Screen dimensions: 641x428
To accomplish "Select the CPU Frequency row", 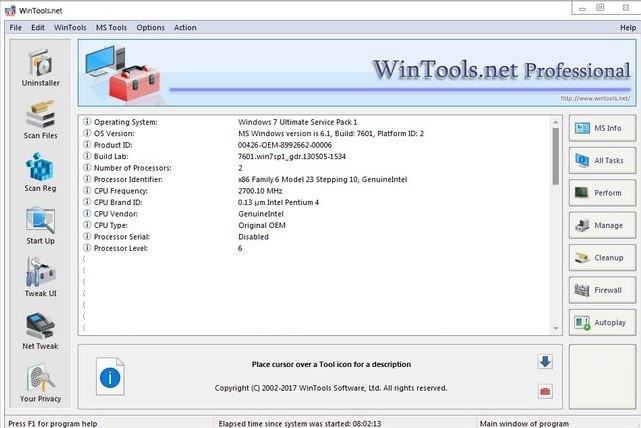I will pos(315,190).
